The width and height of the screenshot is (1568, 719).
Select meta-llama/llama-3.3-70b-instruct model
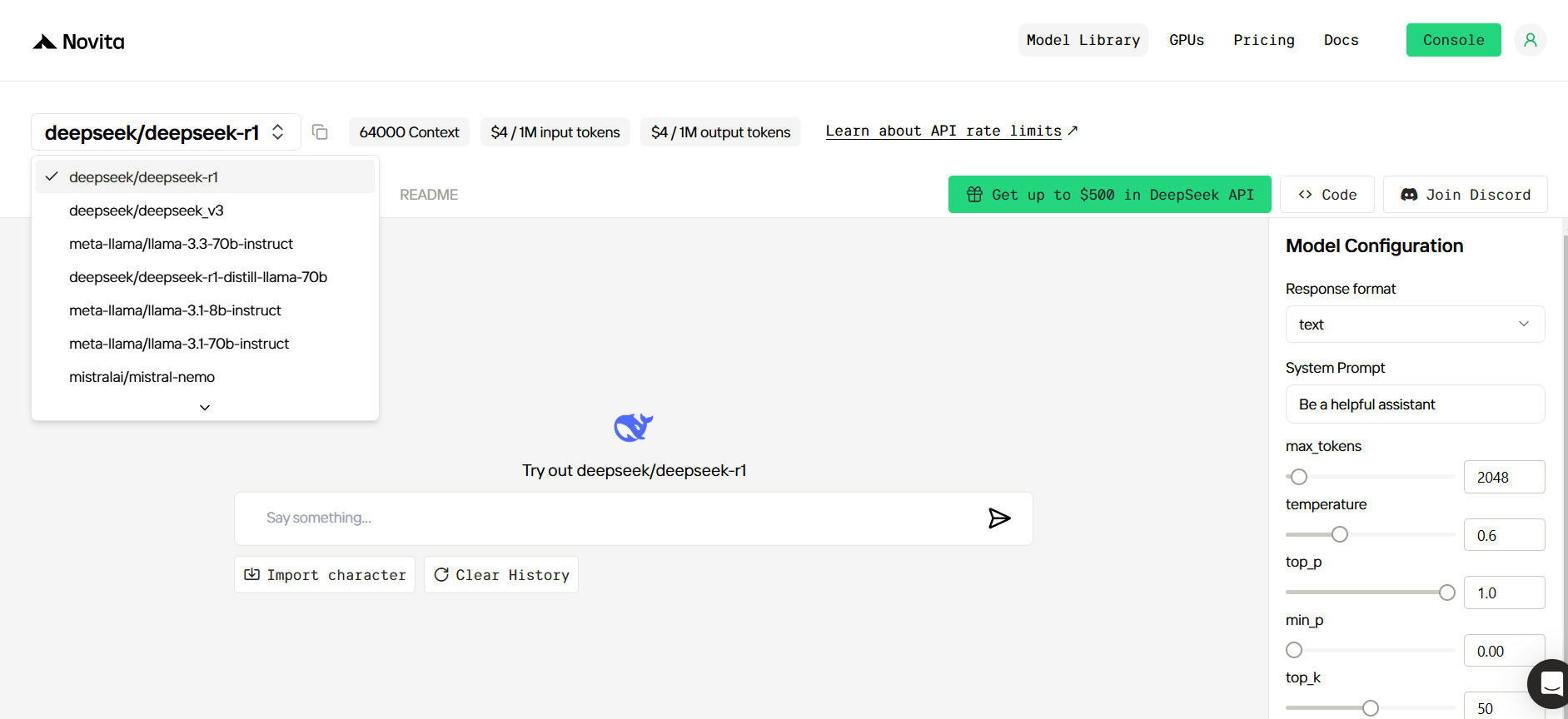205,244
